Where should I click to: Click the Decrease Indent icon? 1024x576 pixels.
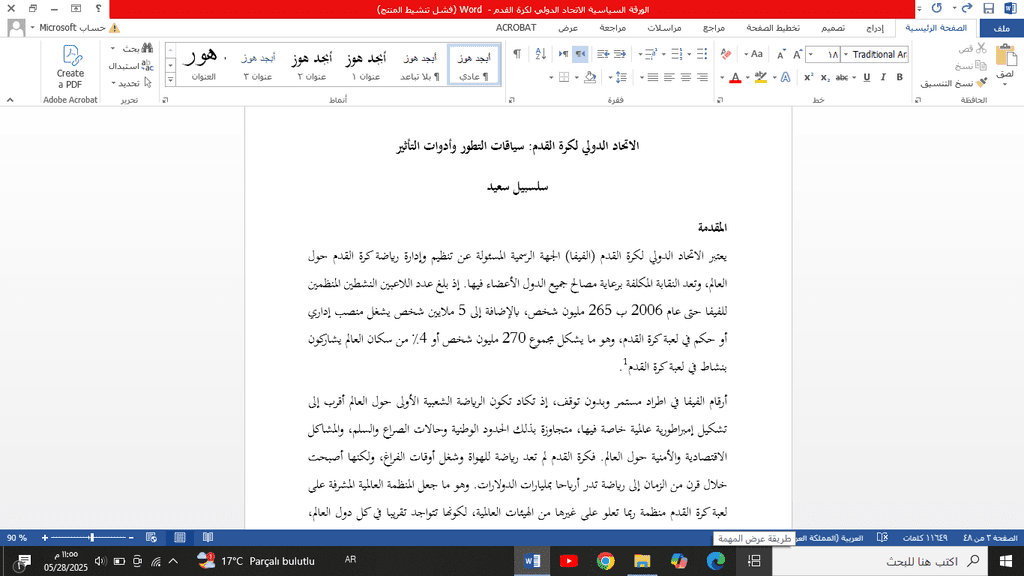tap(620, 54)
